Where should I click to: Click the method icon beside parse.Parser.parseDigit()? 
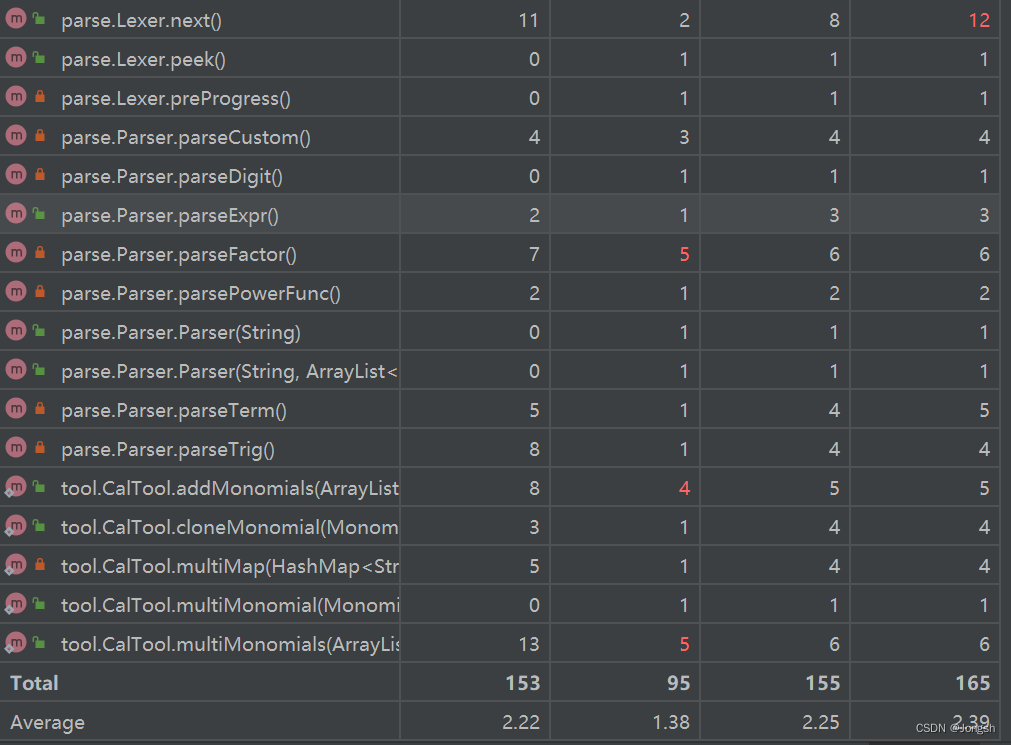coord(15,175)
